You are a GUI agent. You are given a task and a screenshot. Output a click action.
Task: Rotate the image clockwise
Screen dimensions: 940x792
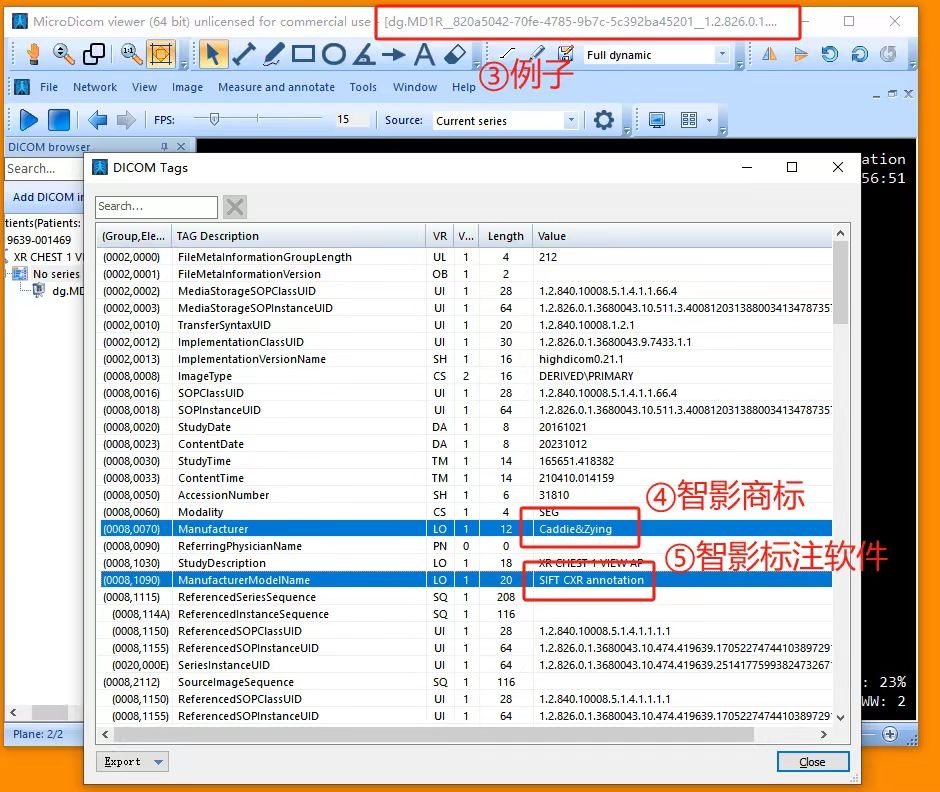[x=860, y=55]
